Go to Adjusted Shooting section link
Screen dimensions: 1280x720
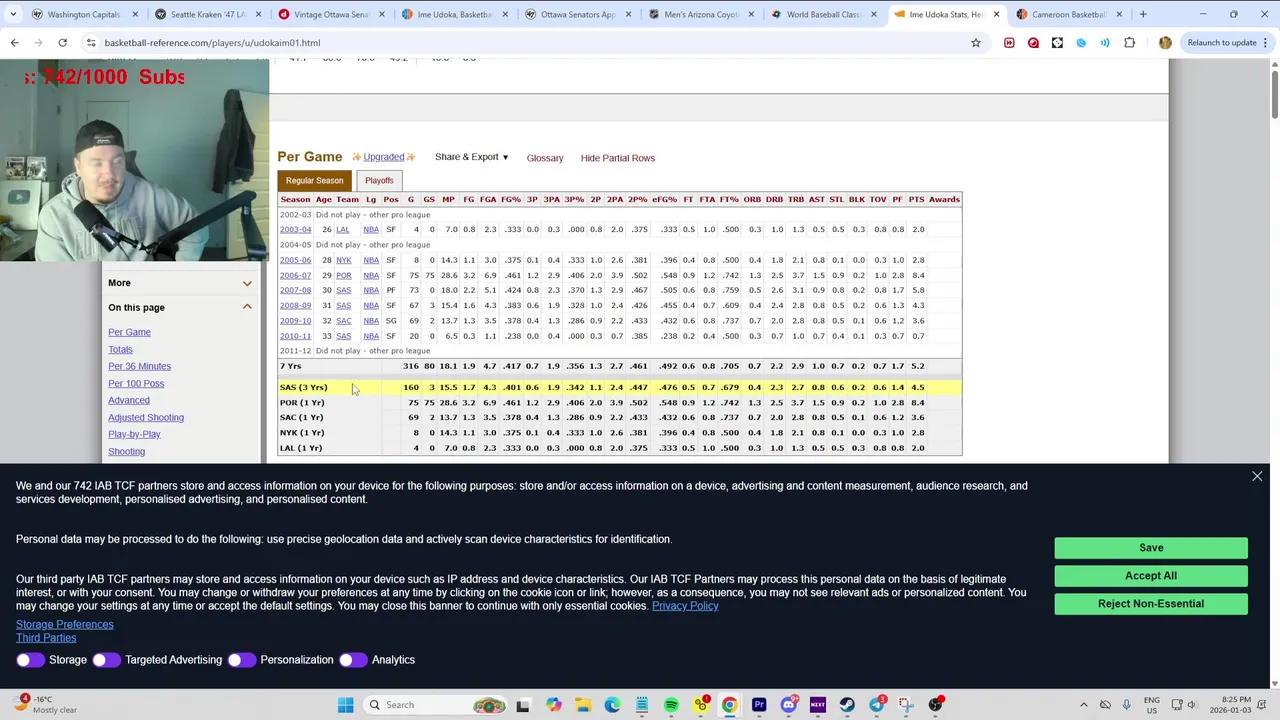tap(146, 417)
